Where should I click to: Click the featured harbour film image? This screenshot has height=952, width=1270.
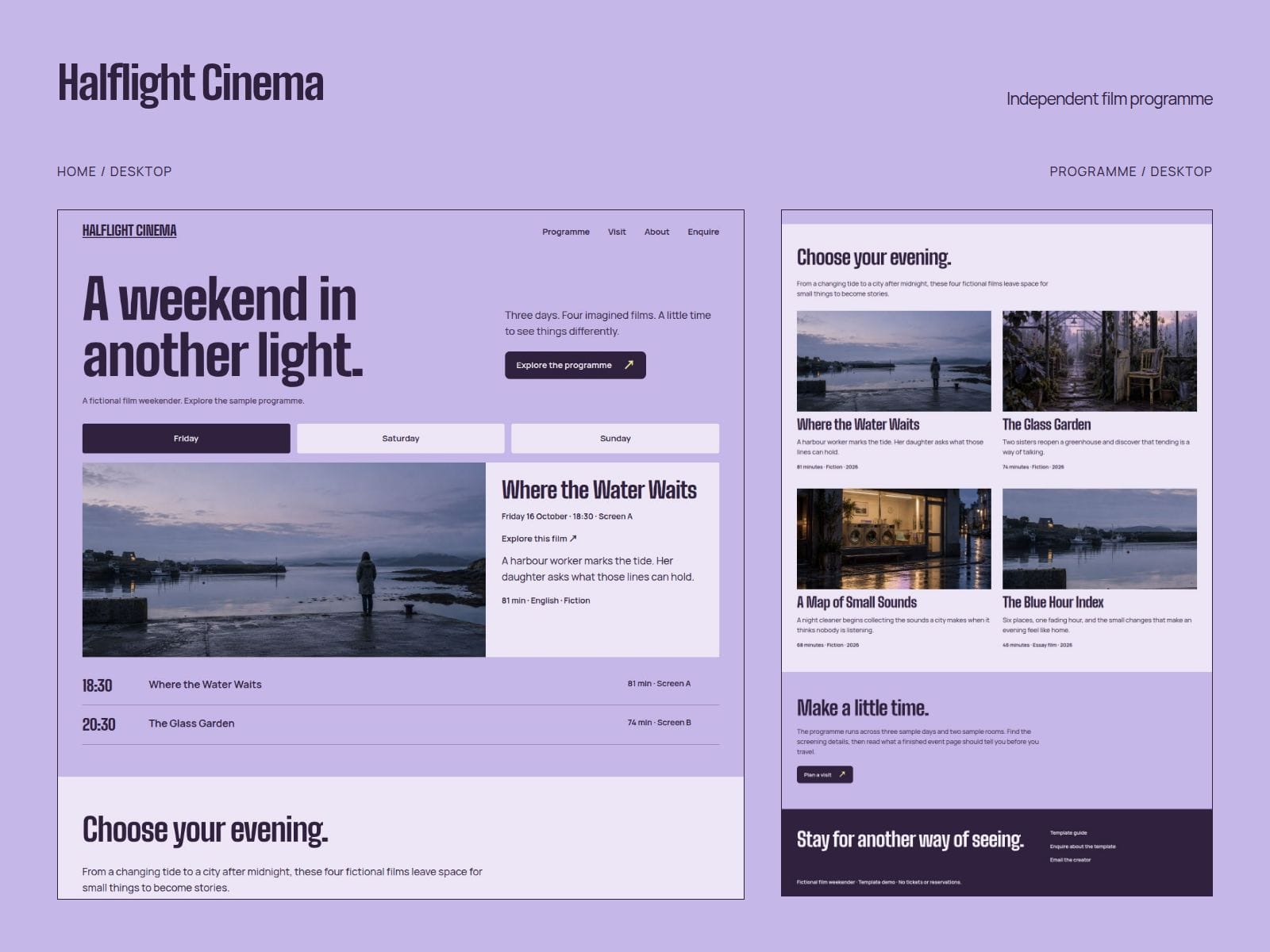click(284, 559)
